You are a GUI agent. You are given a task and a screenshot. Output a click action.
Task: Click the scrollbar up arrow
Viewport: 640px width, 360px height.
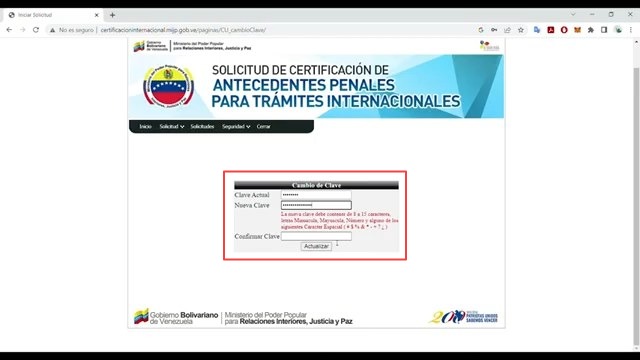[636, 42]
